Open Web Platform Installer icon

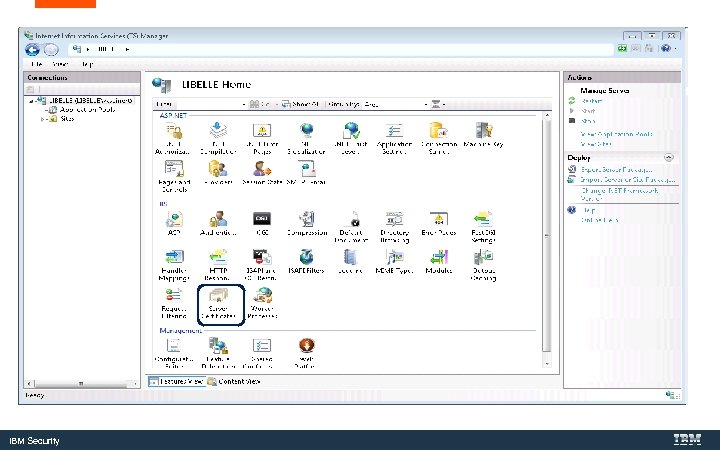[x=306, y=354]
